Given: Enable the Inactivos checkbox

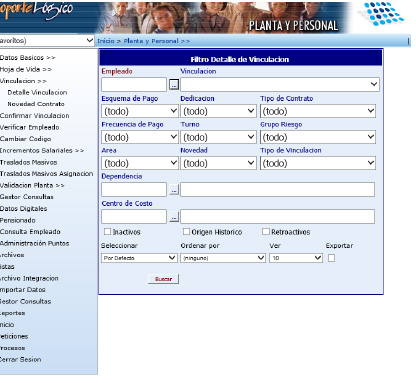Looking at the screenshot, I should [107, 231].
